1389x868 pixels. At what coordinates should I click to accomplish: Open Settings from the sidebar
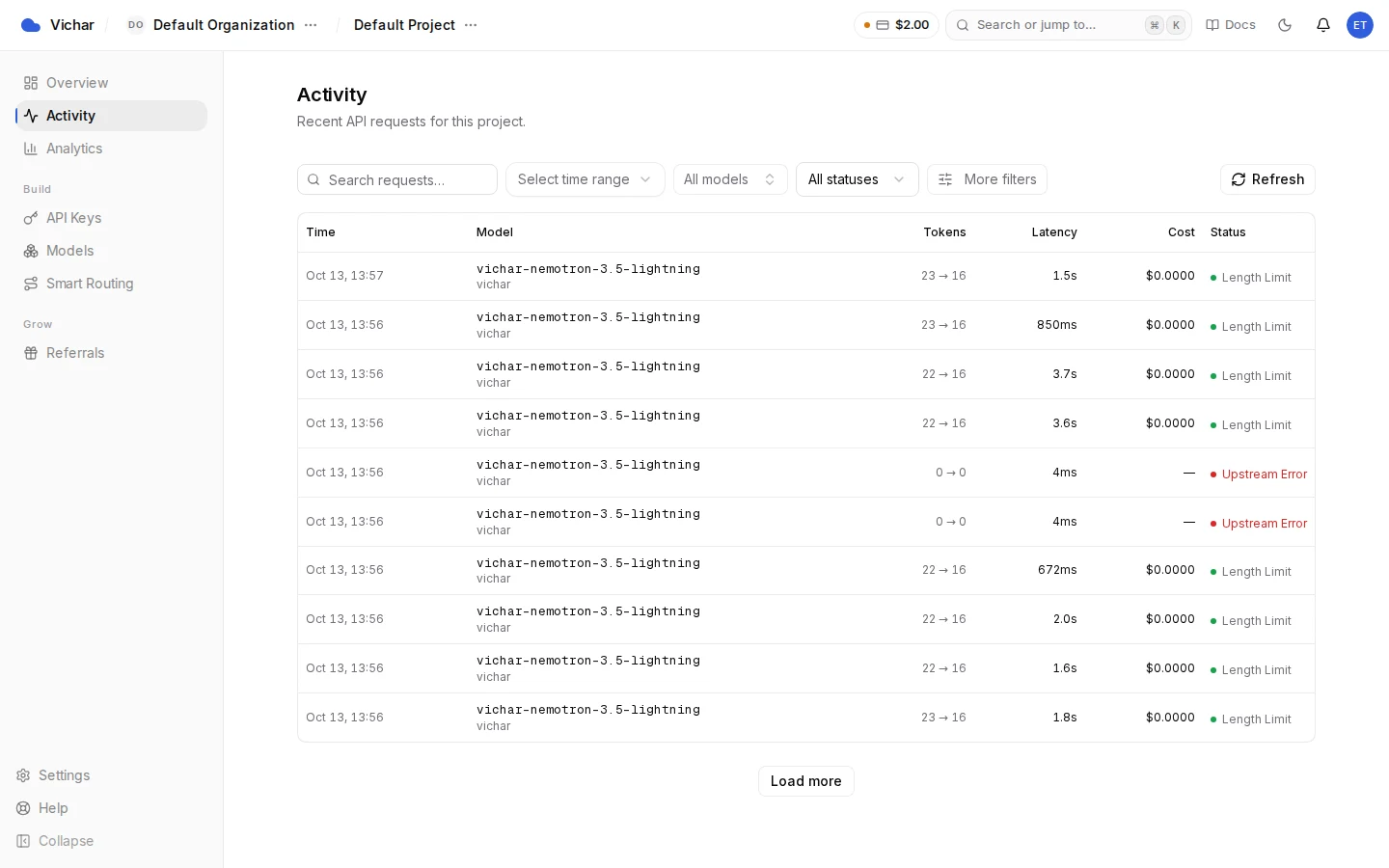coord(53,775)
